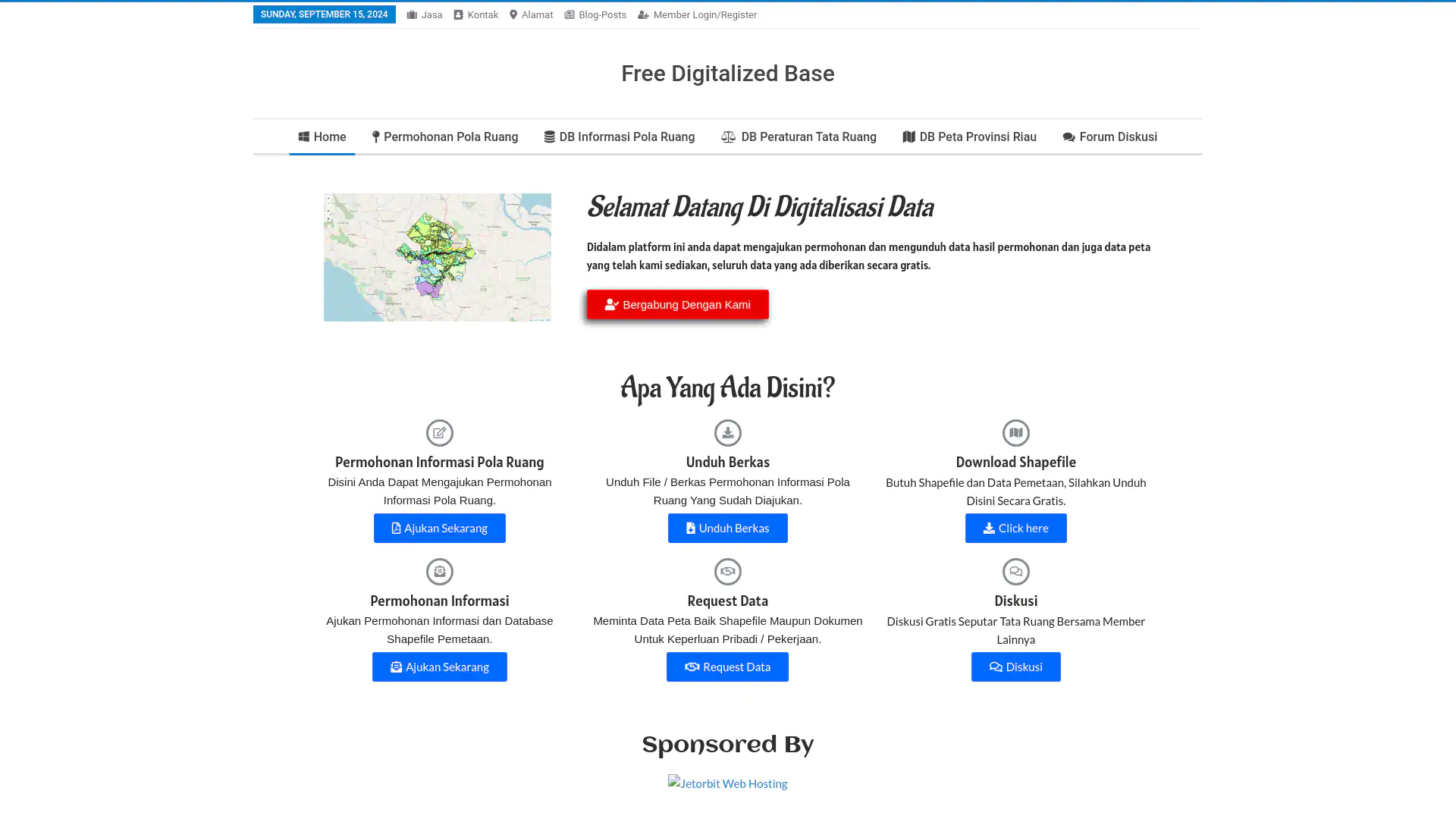Click the handshake circle icon above Request Data

(727, 572)
